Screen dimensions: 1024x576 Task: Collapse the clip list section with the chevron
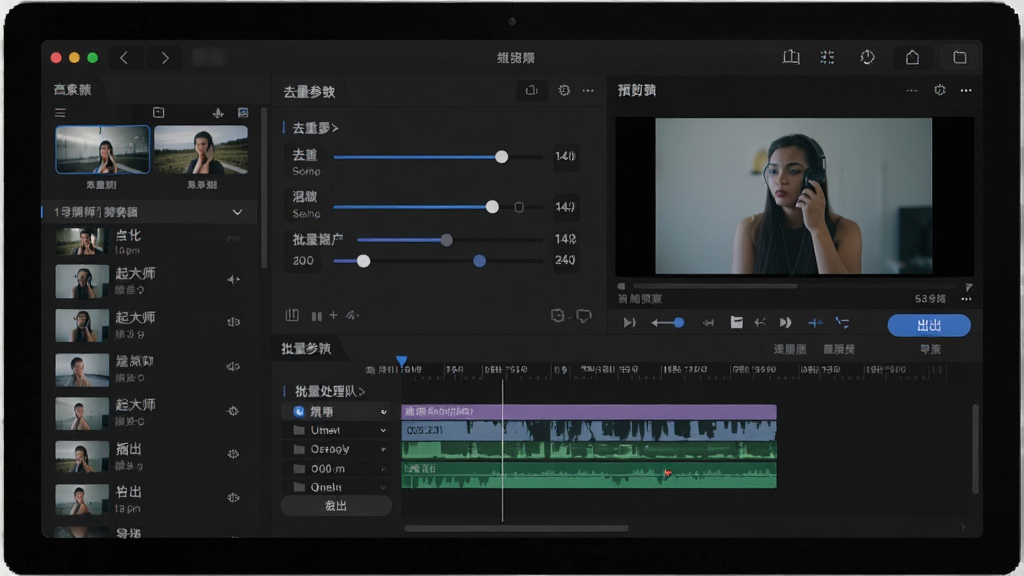coord(237,212)
